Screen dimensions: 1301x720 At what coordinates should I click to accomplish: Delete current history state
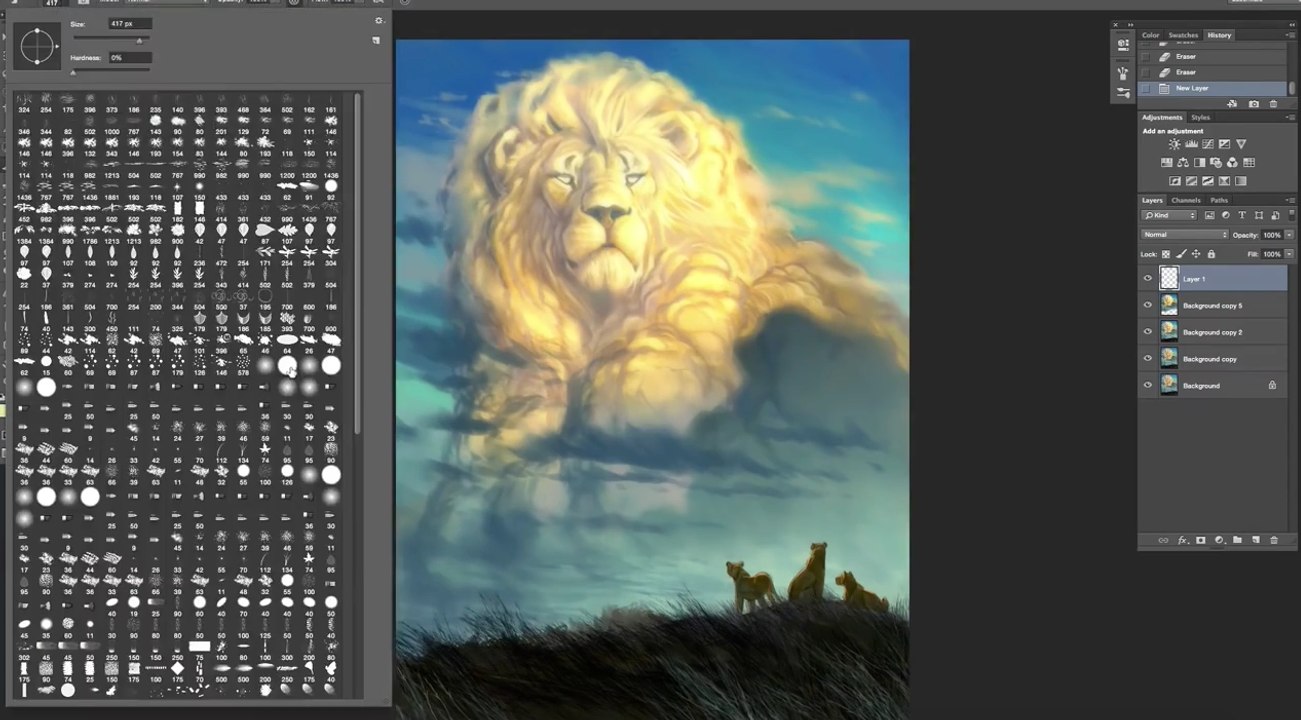(1273, 104)
